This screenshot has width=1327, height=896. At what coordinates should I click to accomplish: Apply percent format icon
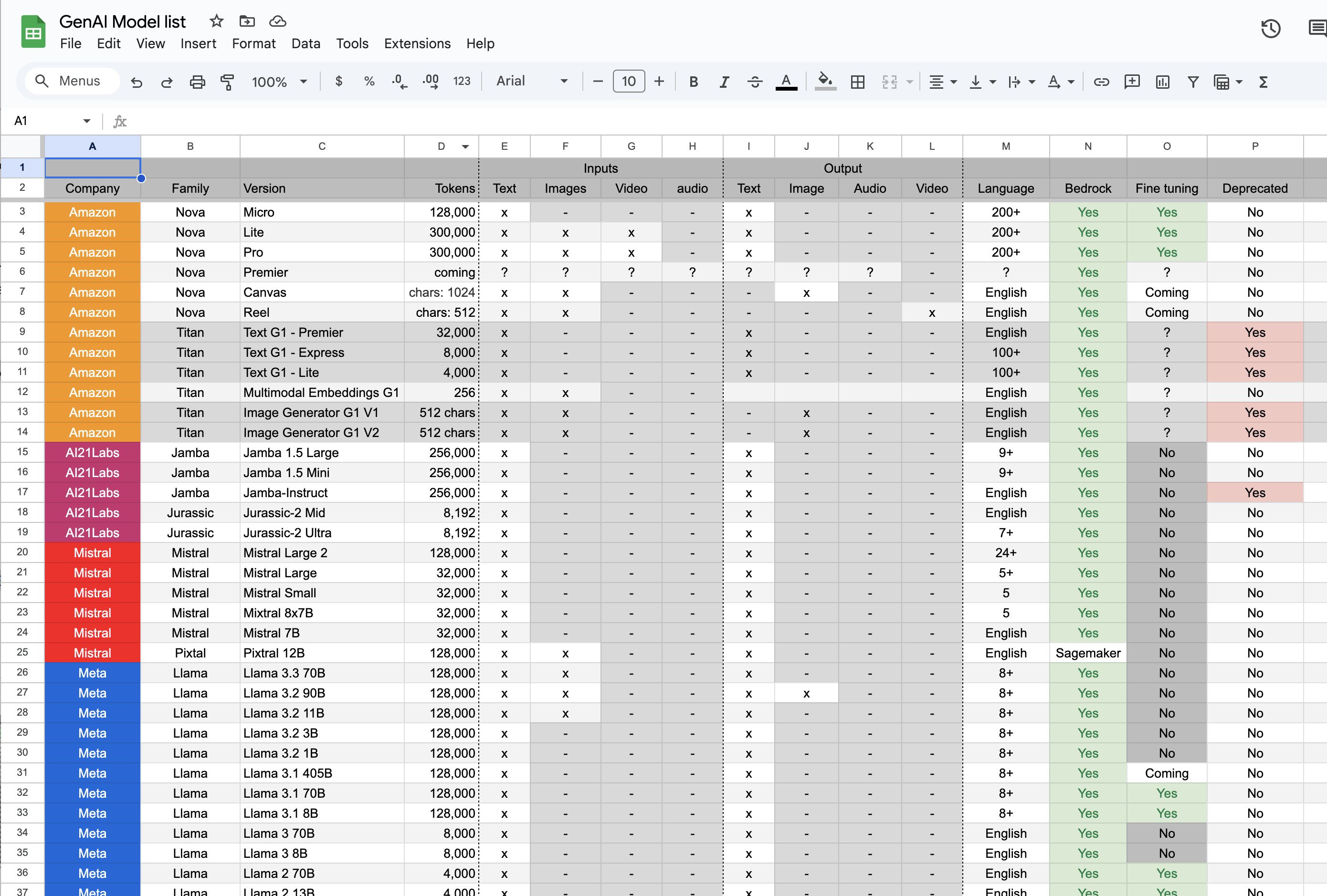[369, 82]
